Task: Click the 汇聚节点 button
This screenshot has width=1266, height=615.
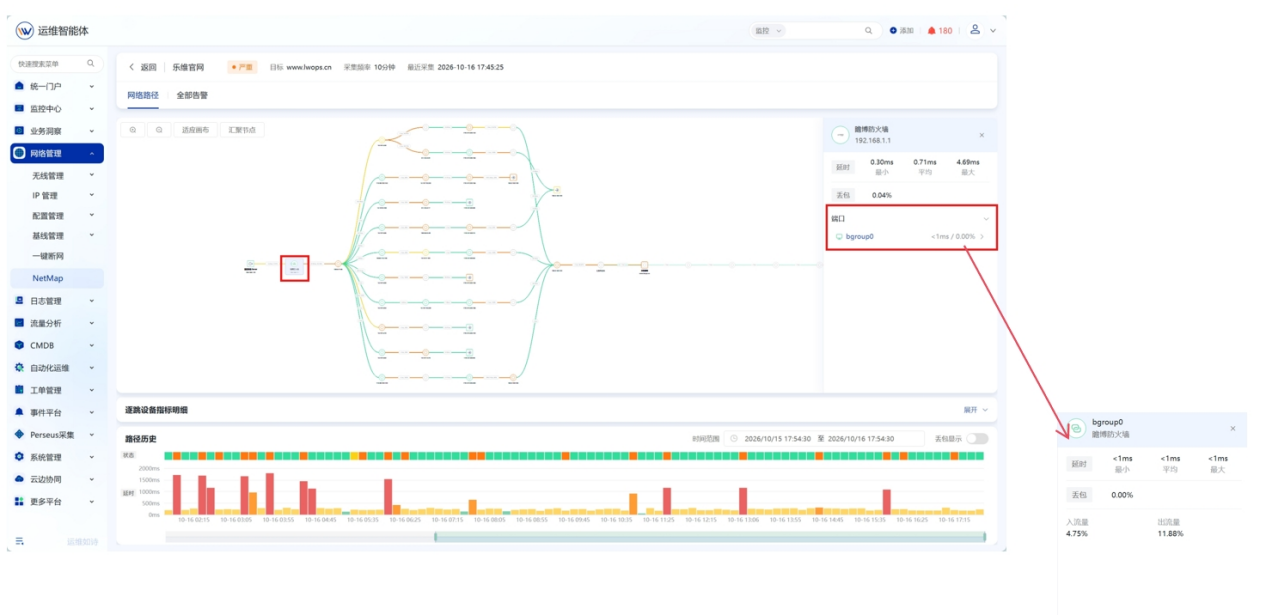Action: (242, 130)
